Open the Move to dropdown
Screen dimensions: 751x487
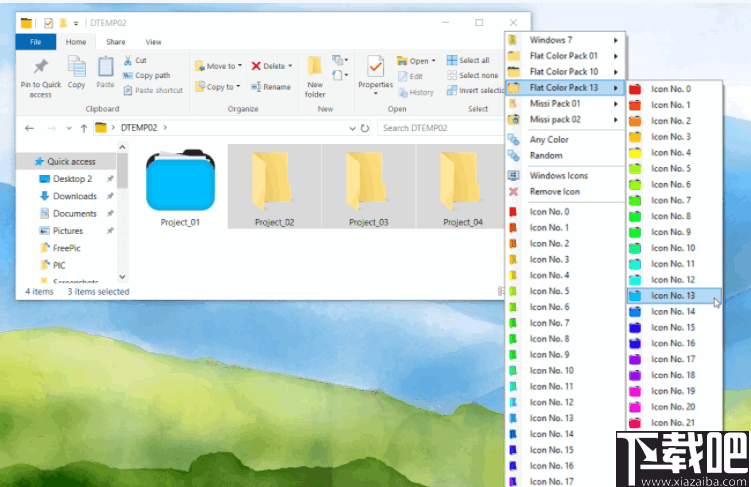click(218, 66)
